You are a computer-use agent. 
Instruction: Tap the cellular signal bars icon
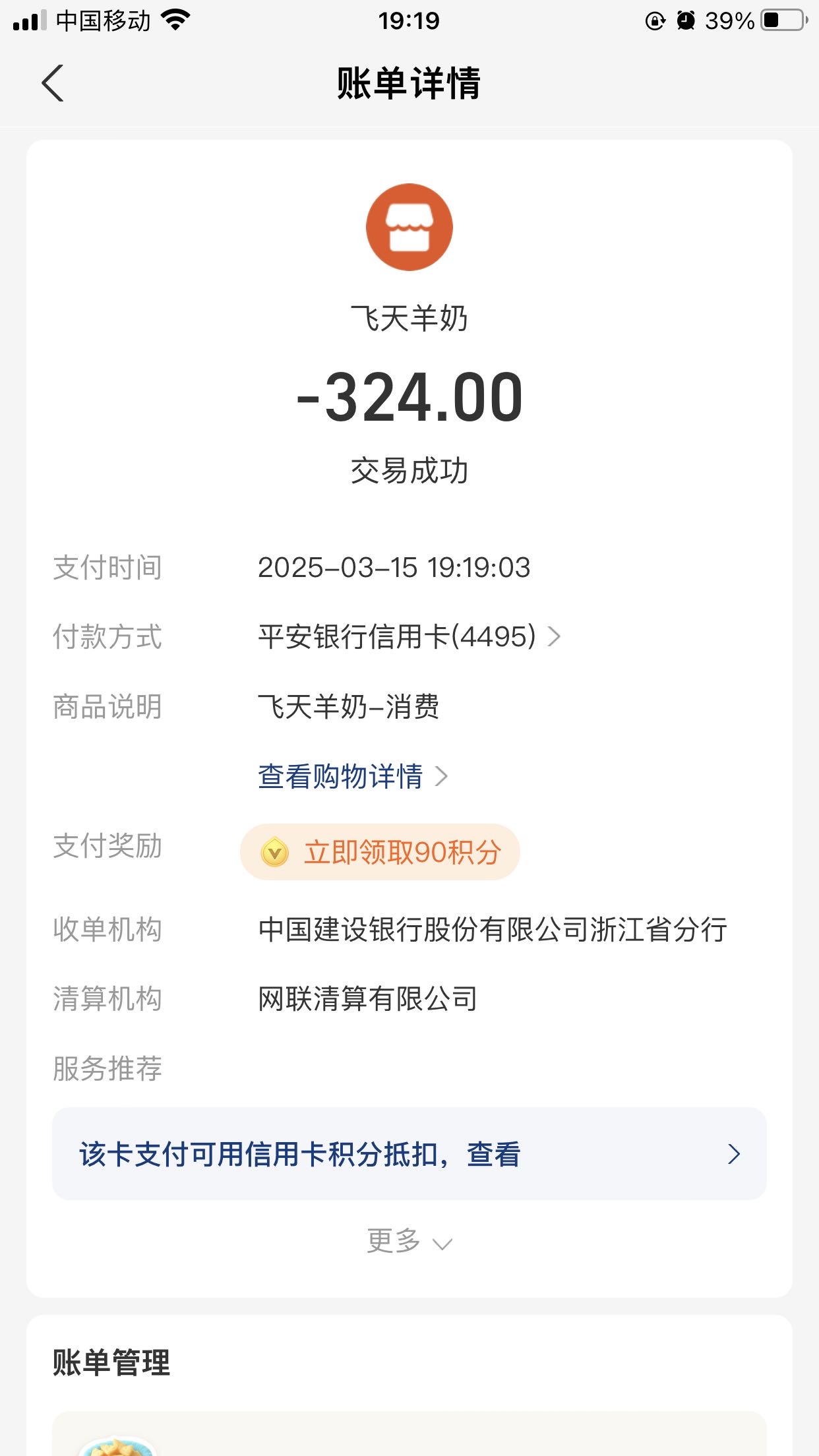click(x=30, y=20)
